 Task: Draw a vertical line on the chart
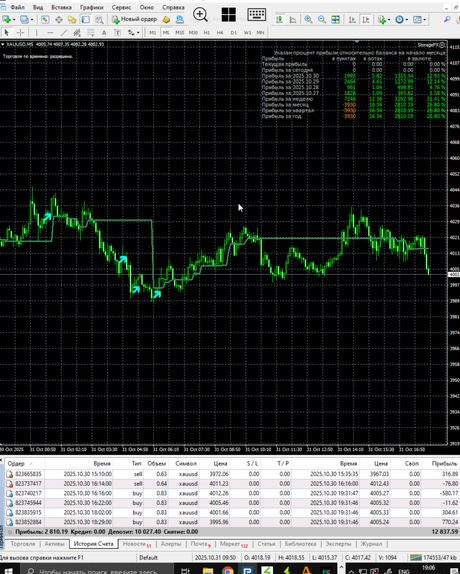(36, 33)
